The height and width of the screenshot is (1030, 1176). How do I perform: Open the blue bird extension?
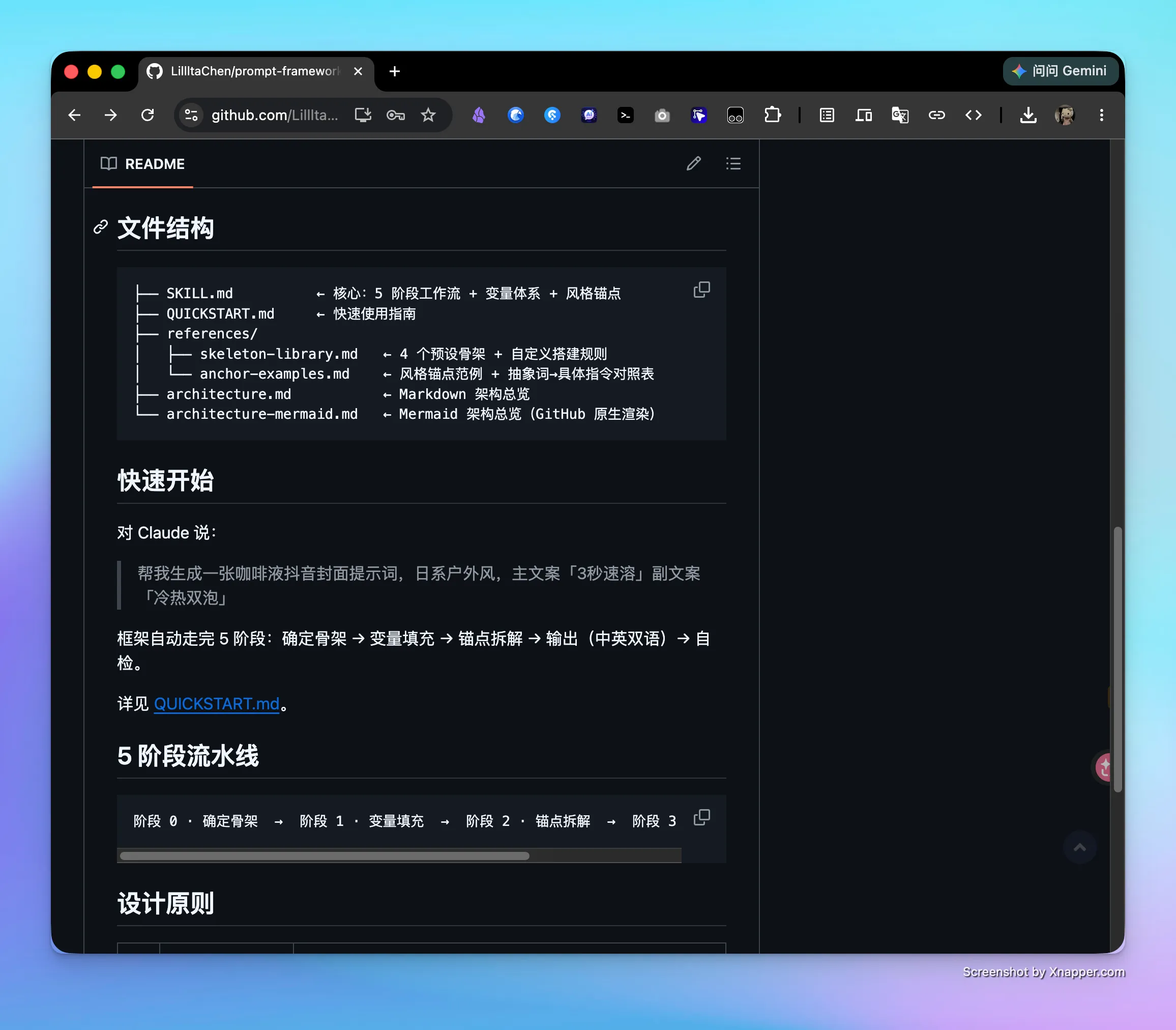tap(515, 116)
